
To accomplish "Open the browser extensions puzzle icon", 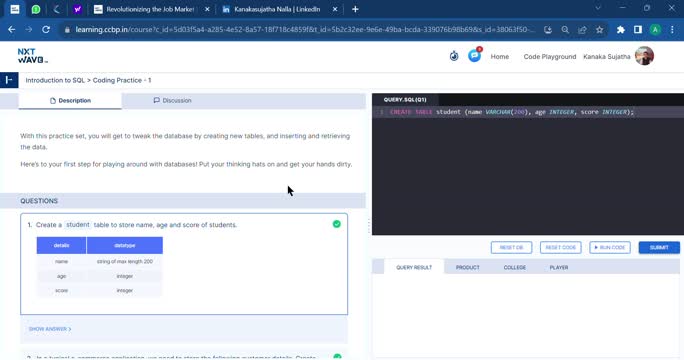I will tap(620, 30).
